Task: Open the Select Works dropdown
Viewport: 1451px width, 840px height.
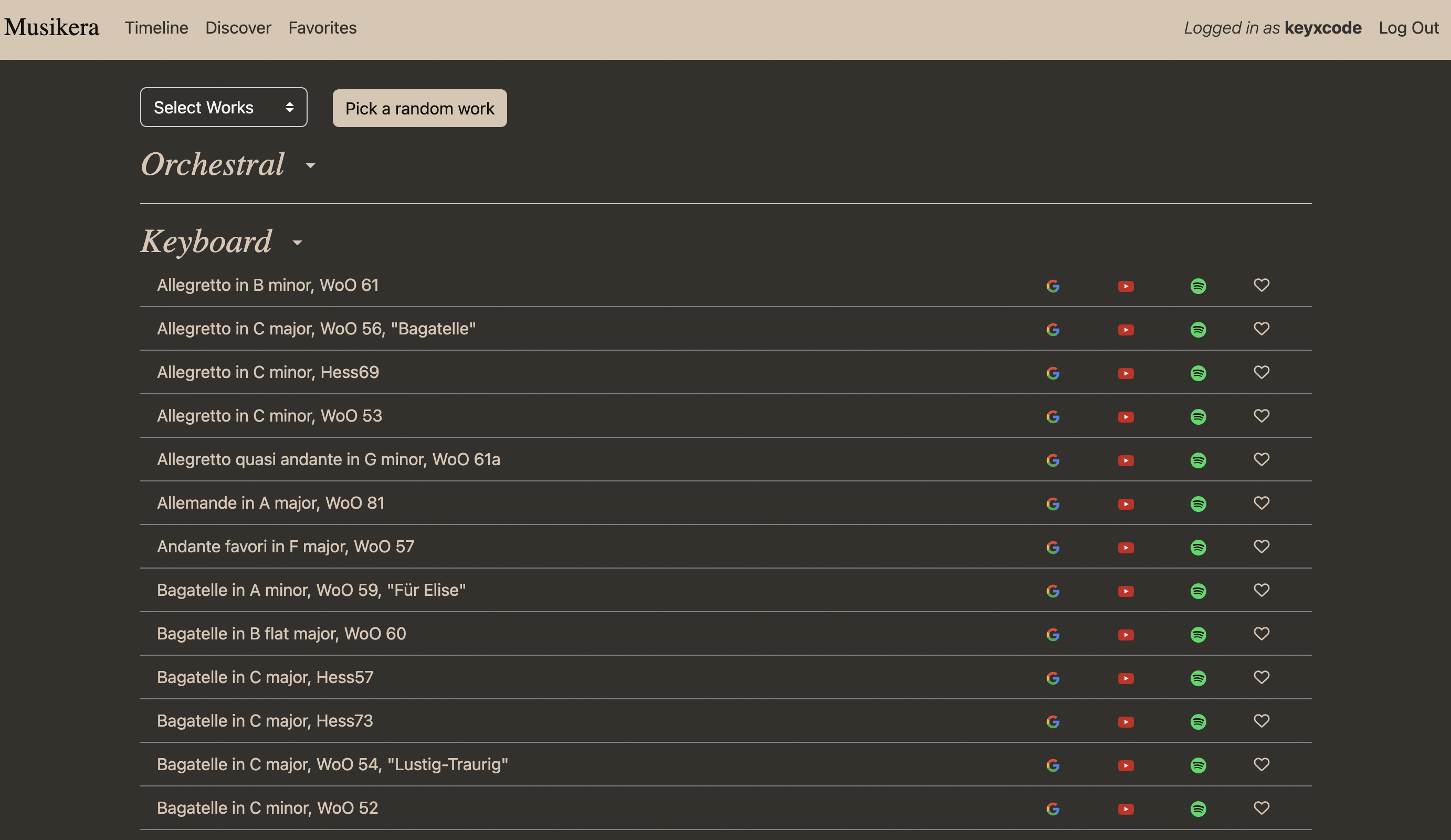Action: [x=224, y=108]
